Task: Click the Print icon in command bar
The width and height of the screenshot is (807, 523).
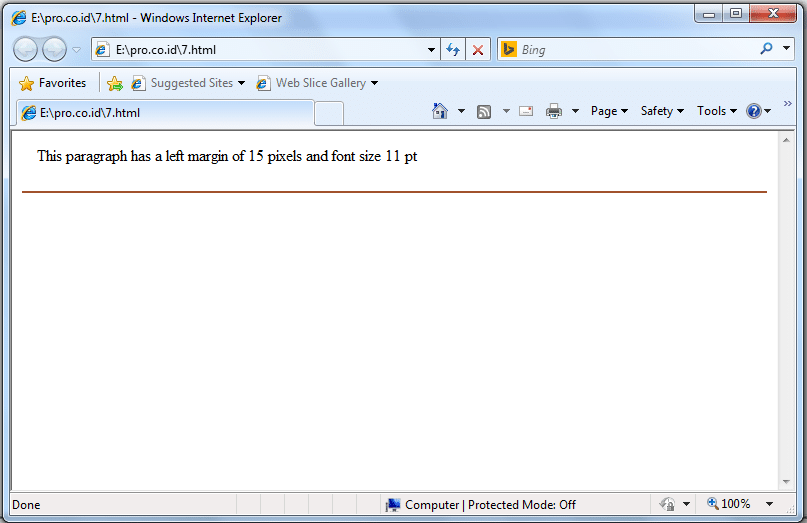Action: pyautogui.click(x=554, y=111)
